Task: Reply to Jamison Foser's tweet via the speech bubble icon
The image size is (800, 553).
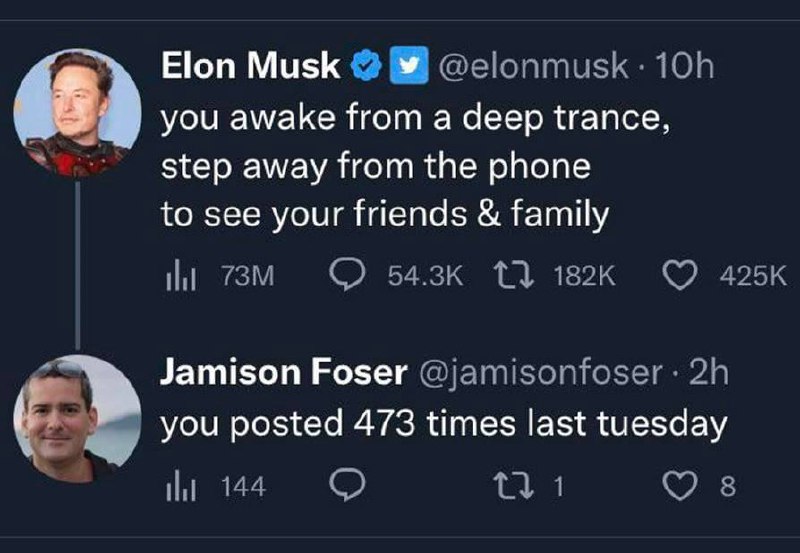Action: (345, 487)
